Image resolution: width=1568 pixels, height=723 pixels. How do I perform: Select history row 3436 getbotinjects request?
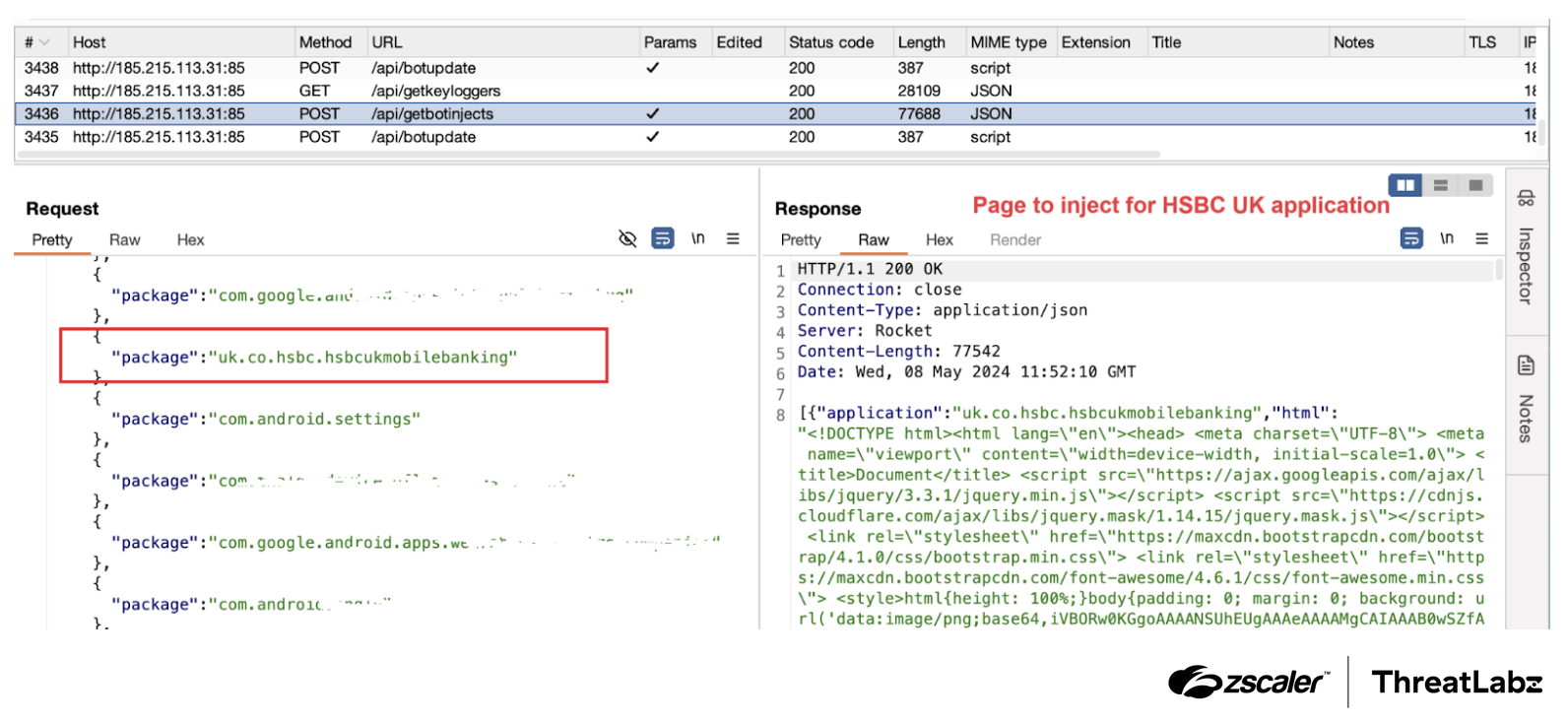tap(778, 113)
